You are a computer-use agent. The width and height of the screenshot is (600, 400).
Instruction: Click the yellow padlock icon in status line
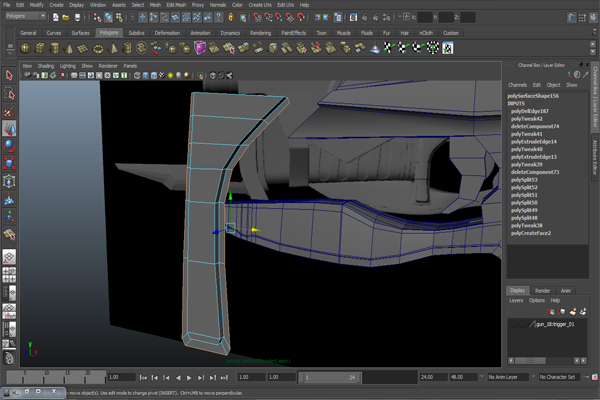pos(231,17)
